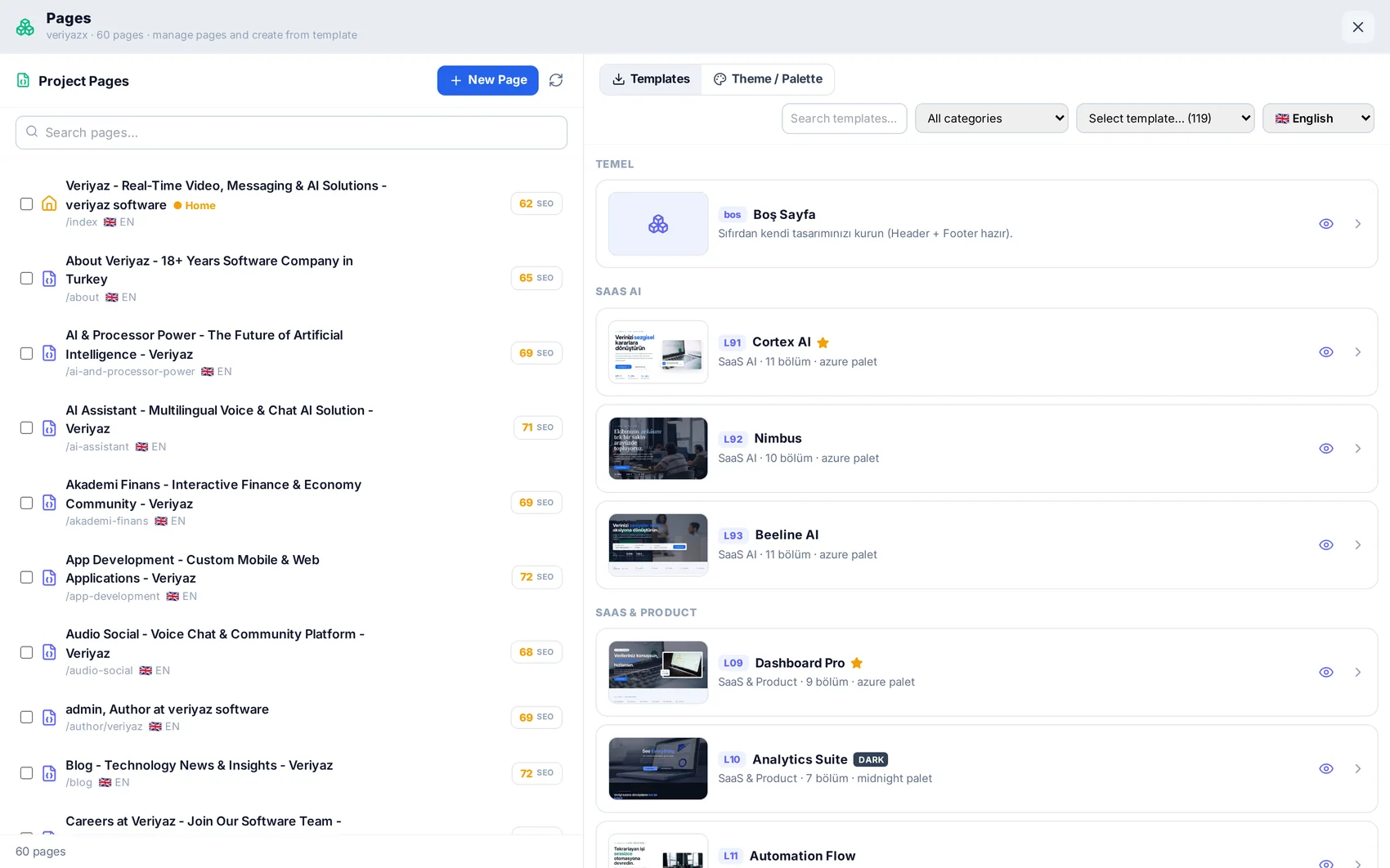Expand the Beeline AI template chevron
Image resolution: width=1390 pixels, height=868 pixels.
tap(1358, 545)
